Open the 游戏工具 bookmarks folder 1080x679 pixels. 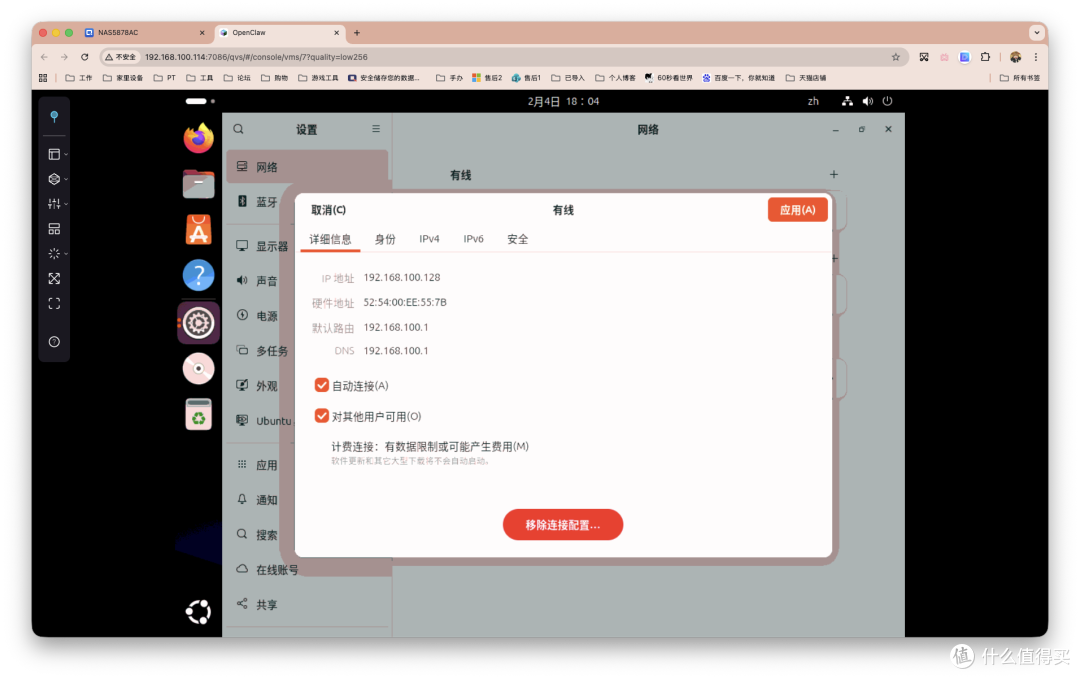[318, 78]
